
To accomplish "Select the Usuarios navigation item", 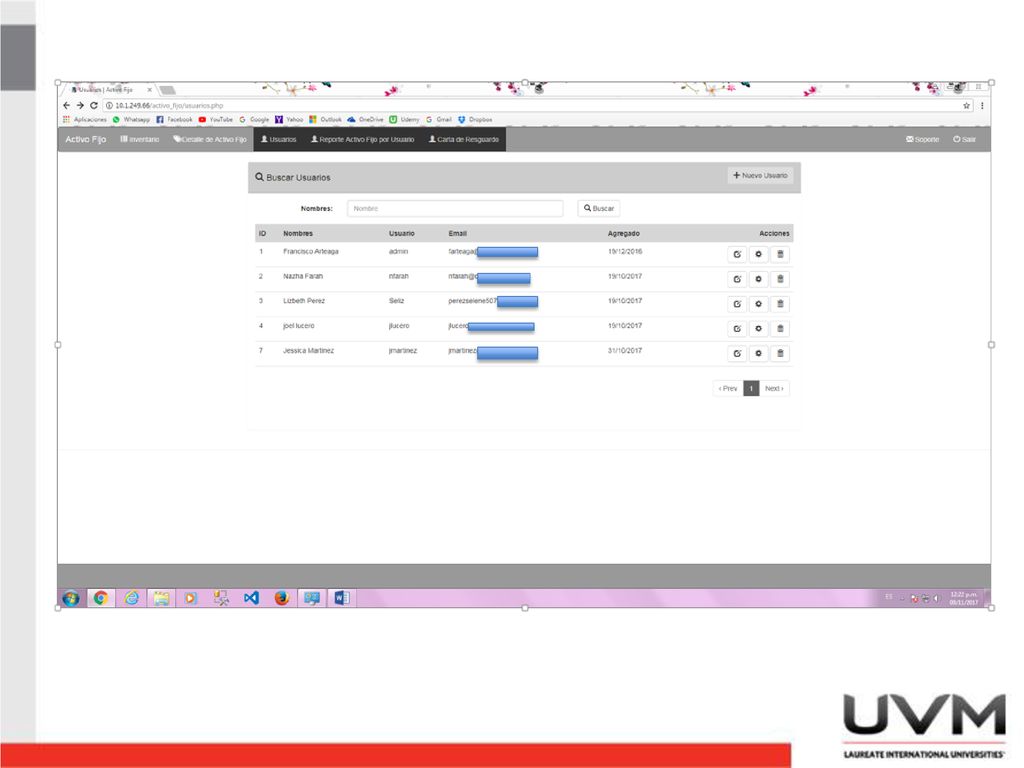I will [x=279, y=139].
